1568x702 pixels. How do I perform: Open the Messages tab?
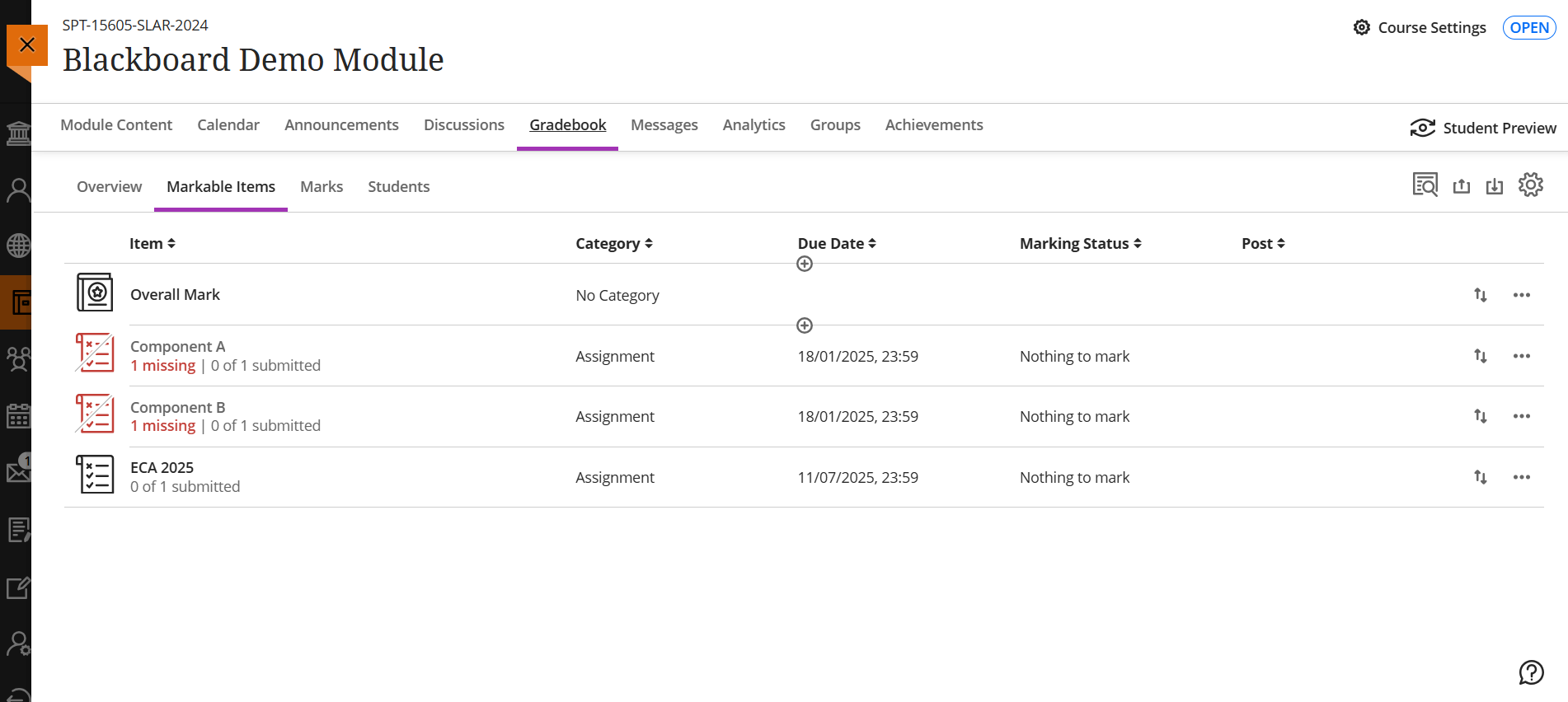click(x=664, y=124)
